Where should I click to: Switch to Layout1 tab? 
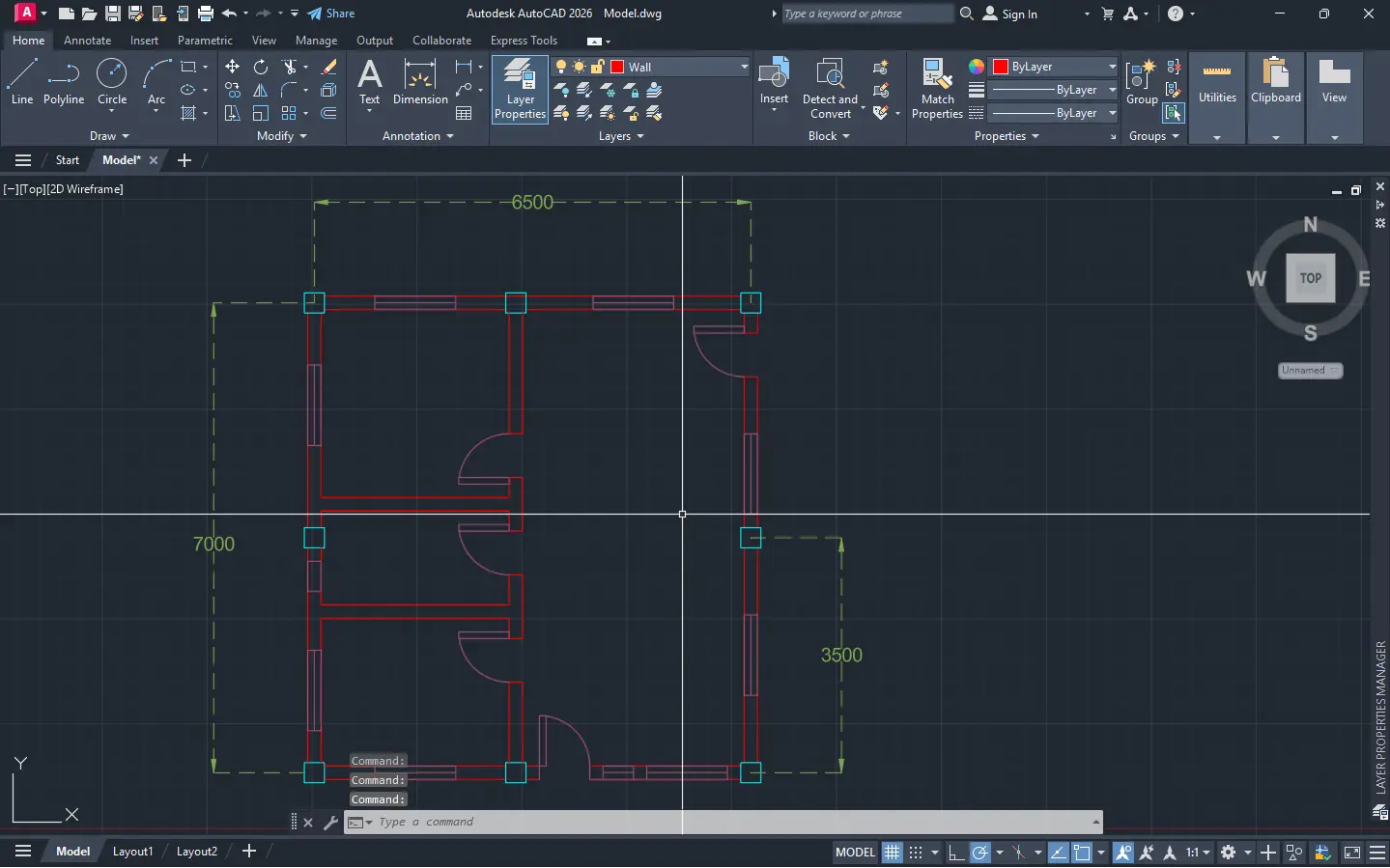point(132,852)
